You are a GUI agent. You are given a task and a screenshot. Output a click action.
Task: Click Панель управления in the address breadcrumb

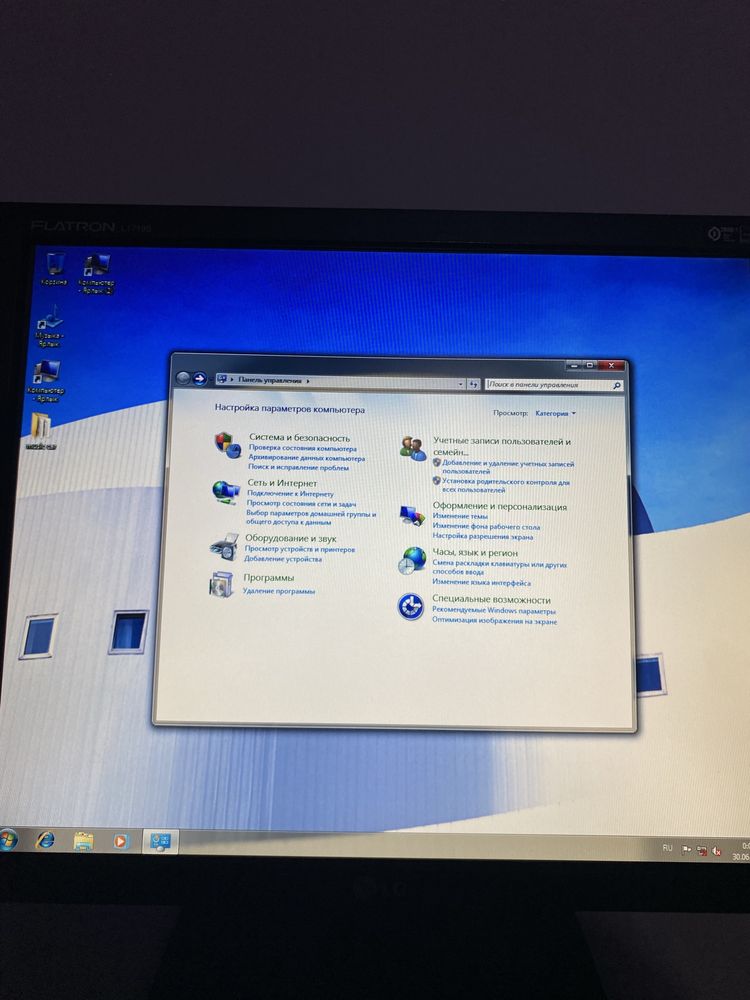click(x=269, y=380)
